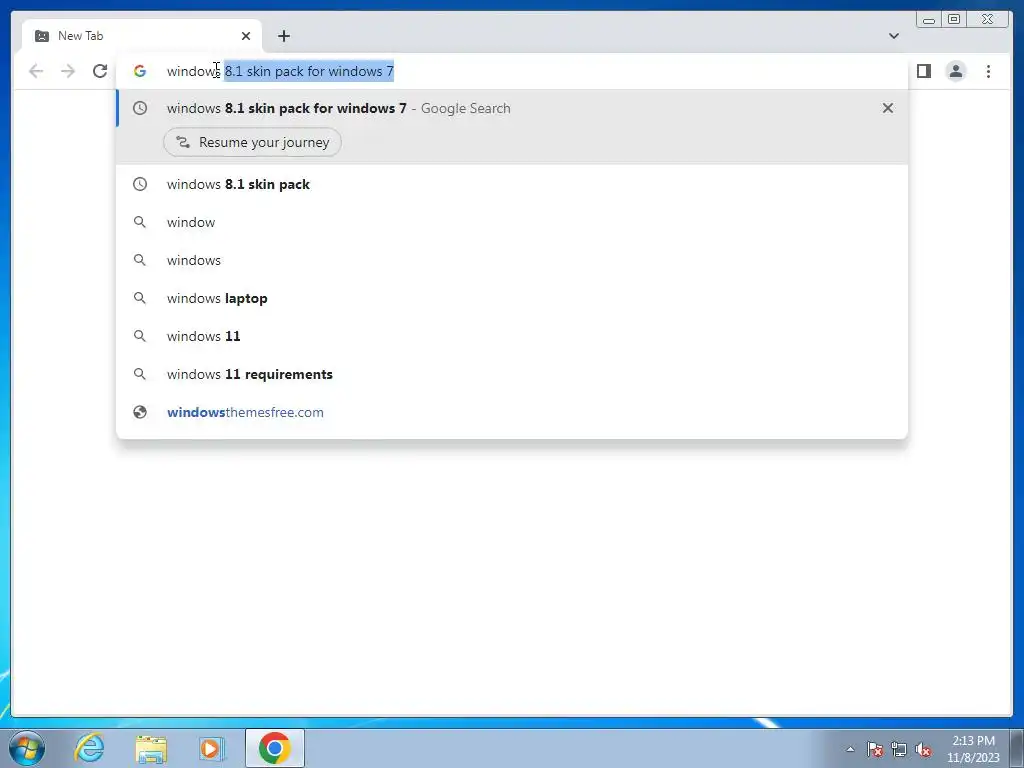Screen dimensions: 1024x768
Task: Click the Chrome taskbar icon
Action: pyautogui.click(x=275, y=748)
